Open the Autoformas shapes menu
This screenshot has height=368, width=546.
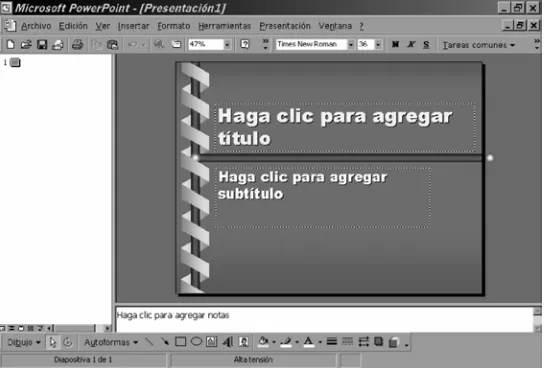(x=111, y=342)
